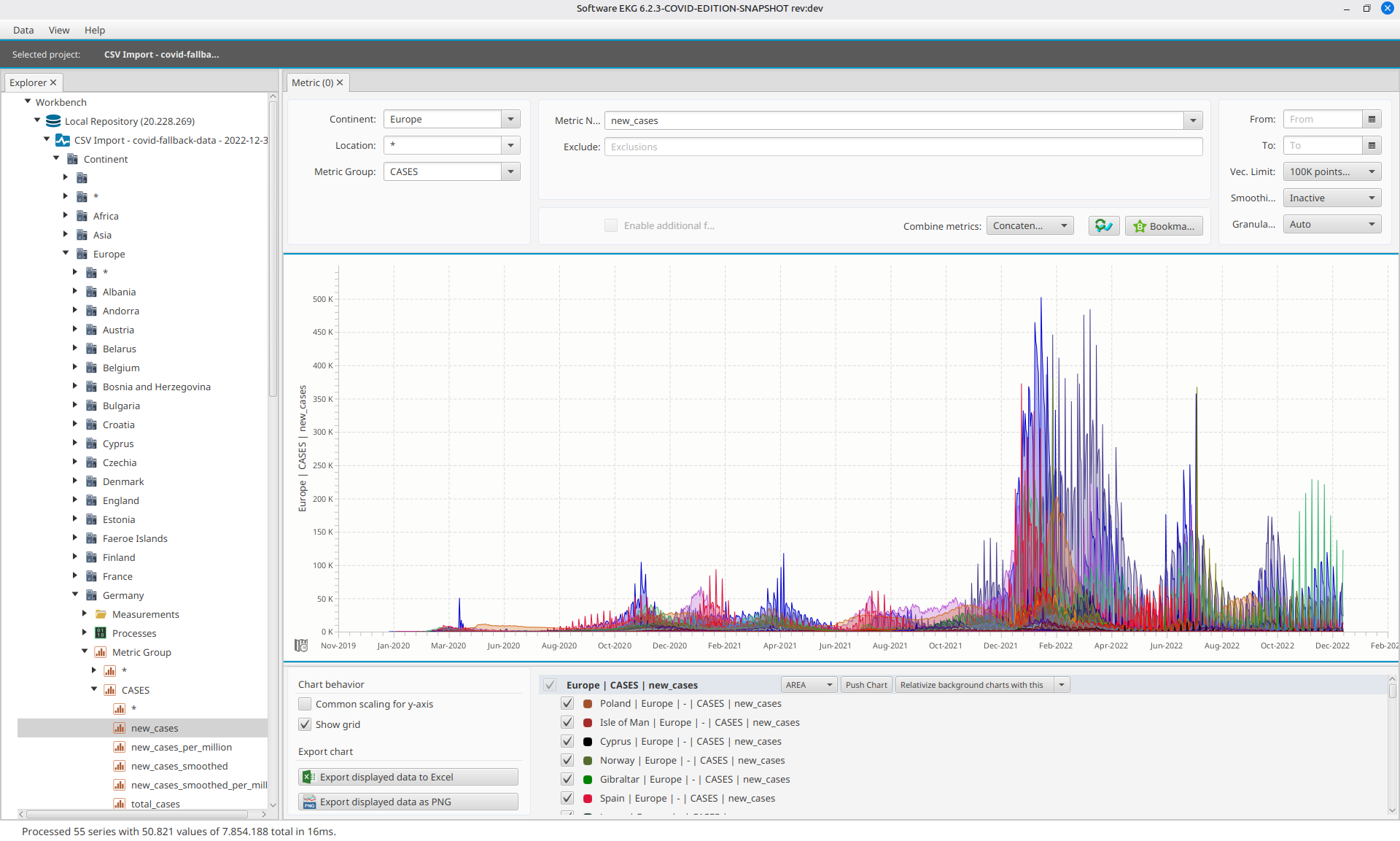Click the chart axis settings icon near Nov-2019
1400x841 pixels.
[301, 646]
